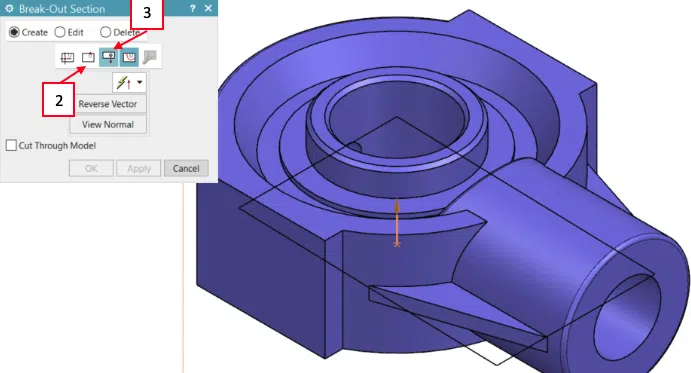Click the Indicate Base Point icon

(89, 57)
